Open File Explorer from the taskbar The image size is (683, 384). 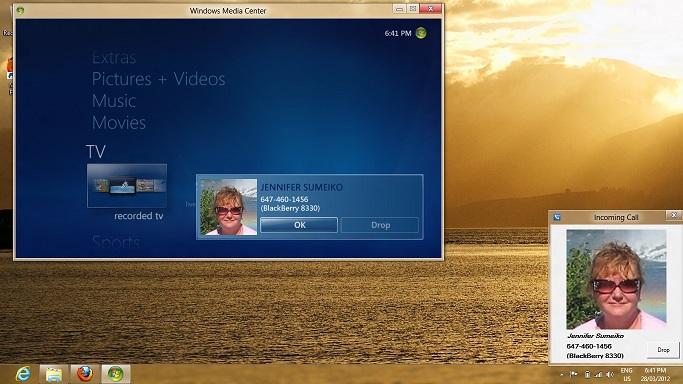(x=54, y=374)
